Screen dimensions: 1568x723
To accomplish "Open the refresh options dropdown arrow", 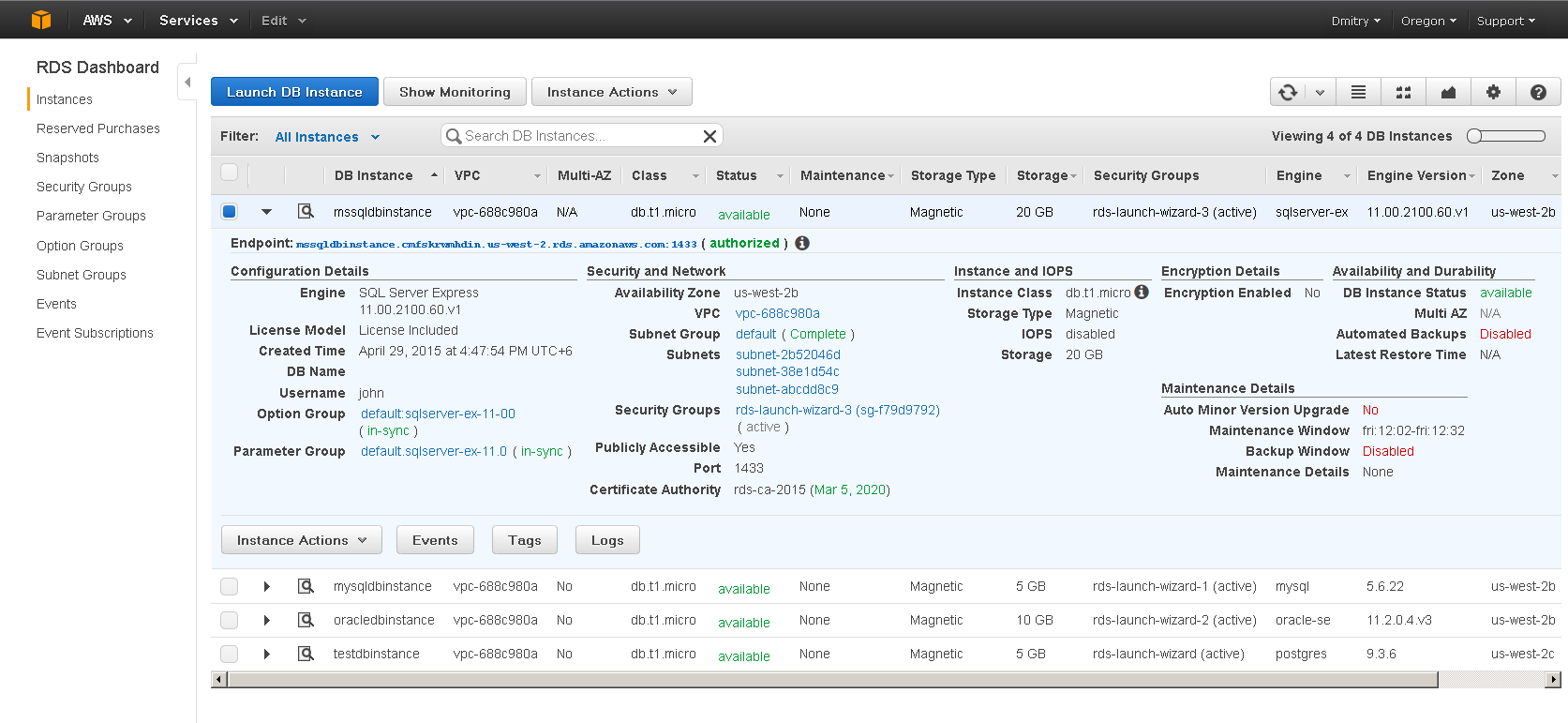I will pos(1320,92).
